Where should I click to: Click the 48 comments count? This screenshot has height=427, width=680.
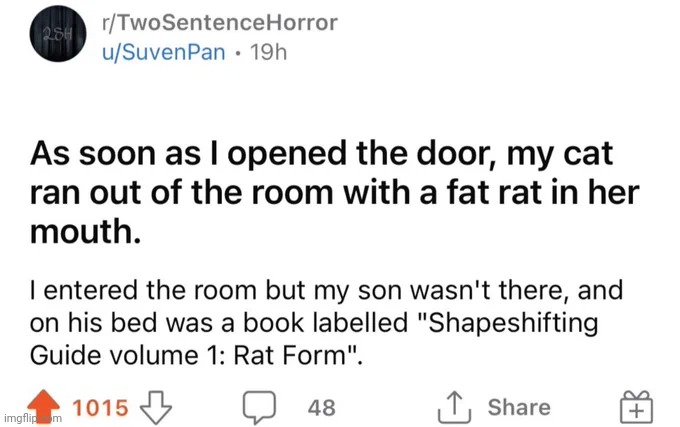click(322, 408)
